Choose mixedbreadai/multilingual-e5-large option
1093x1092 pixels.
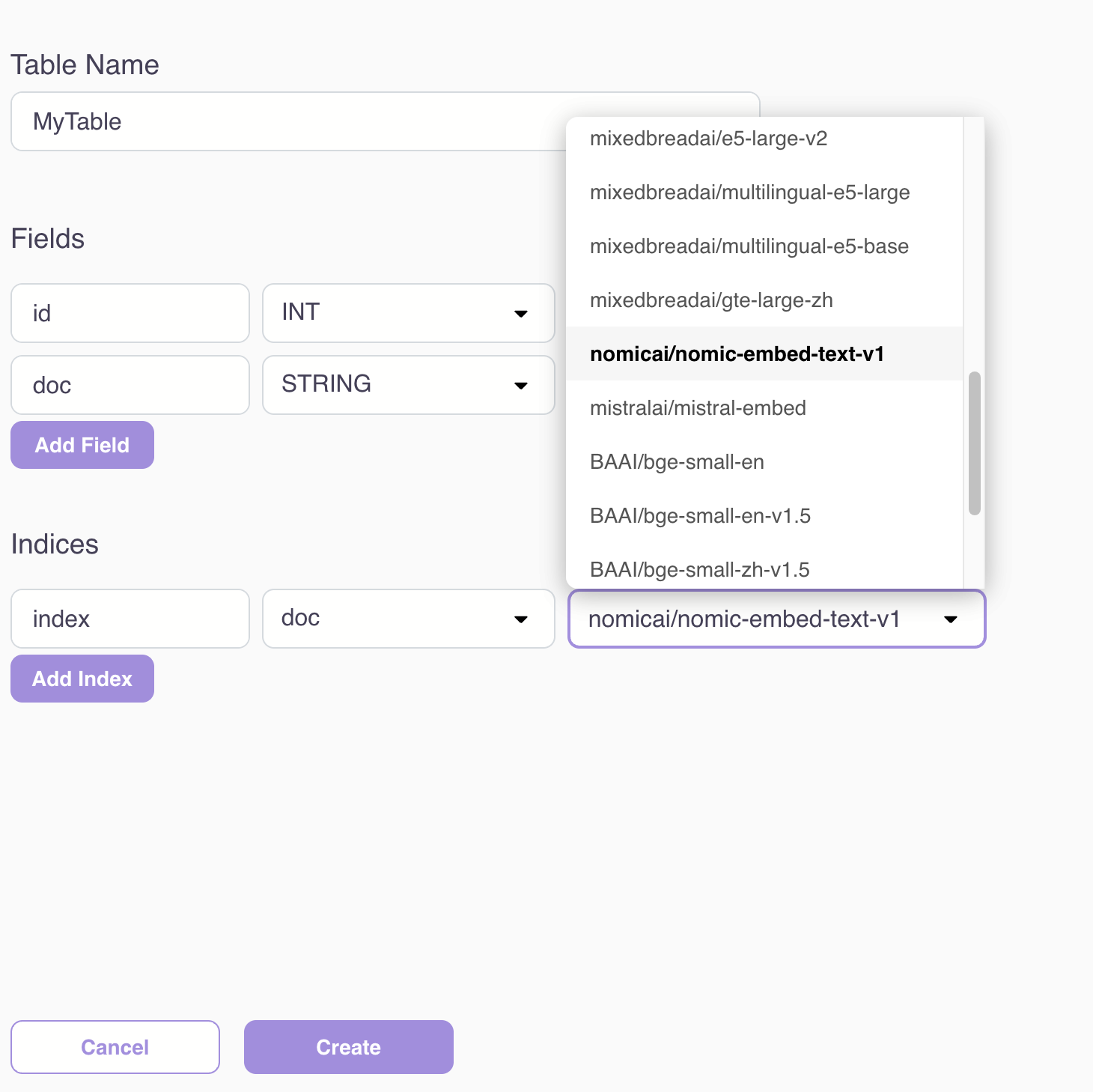tap(749, 192)
